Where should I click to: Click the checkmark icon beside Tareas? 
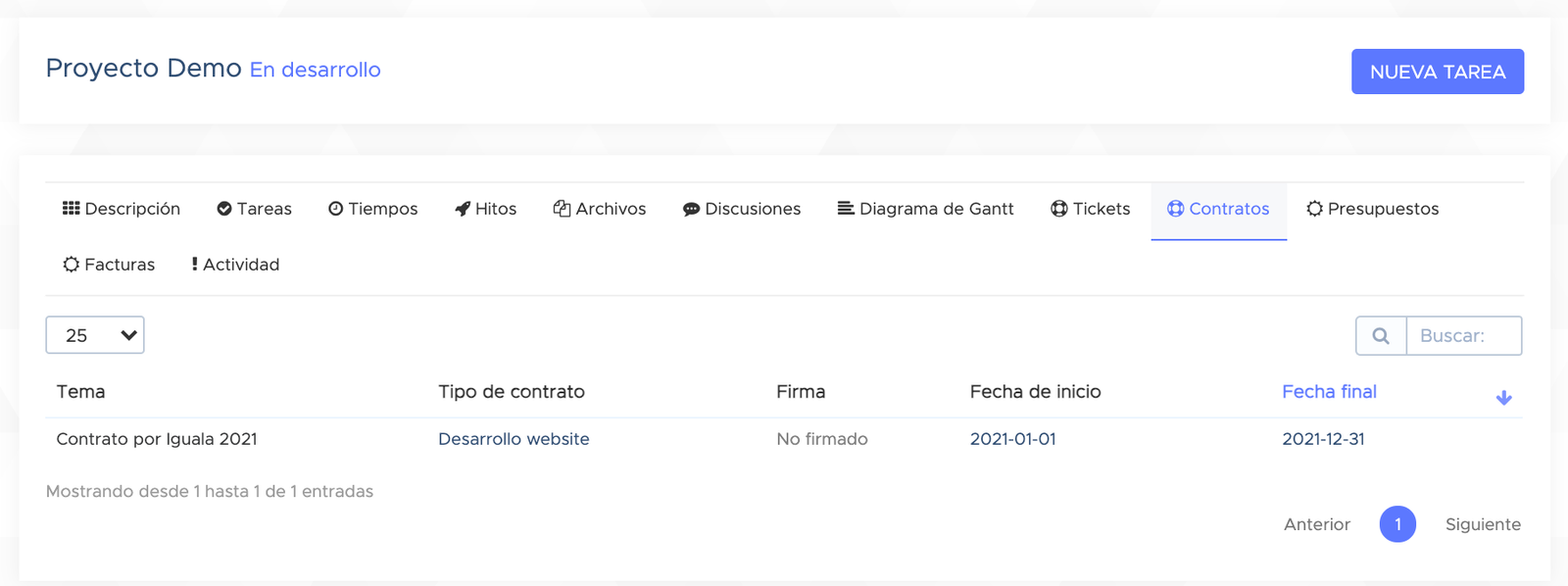coord(224,209)
